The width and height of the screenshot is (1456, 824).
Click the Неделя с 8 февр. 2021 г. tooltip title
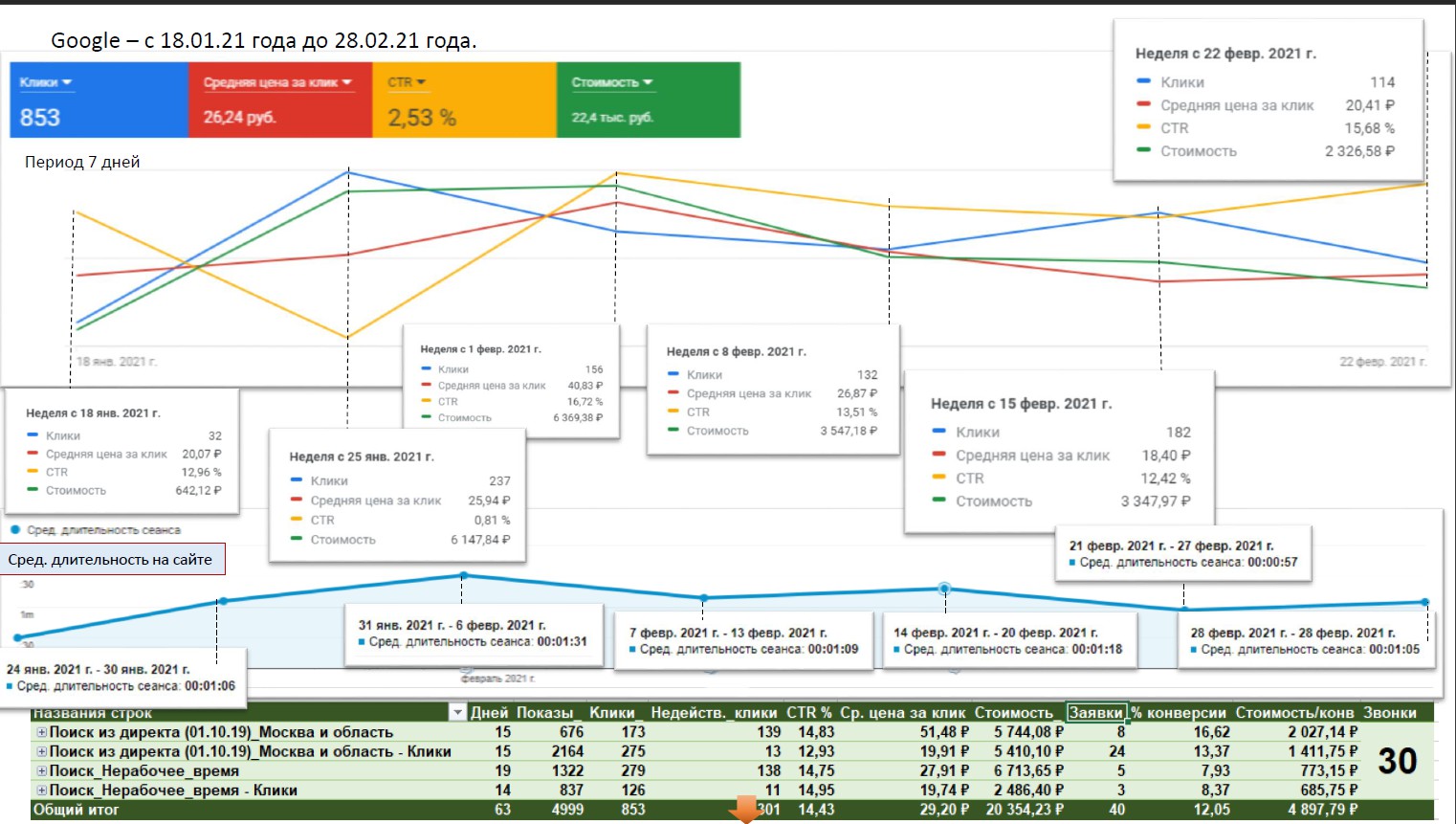point(737,352)
